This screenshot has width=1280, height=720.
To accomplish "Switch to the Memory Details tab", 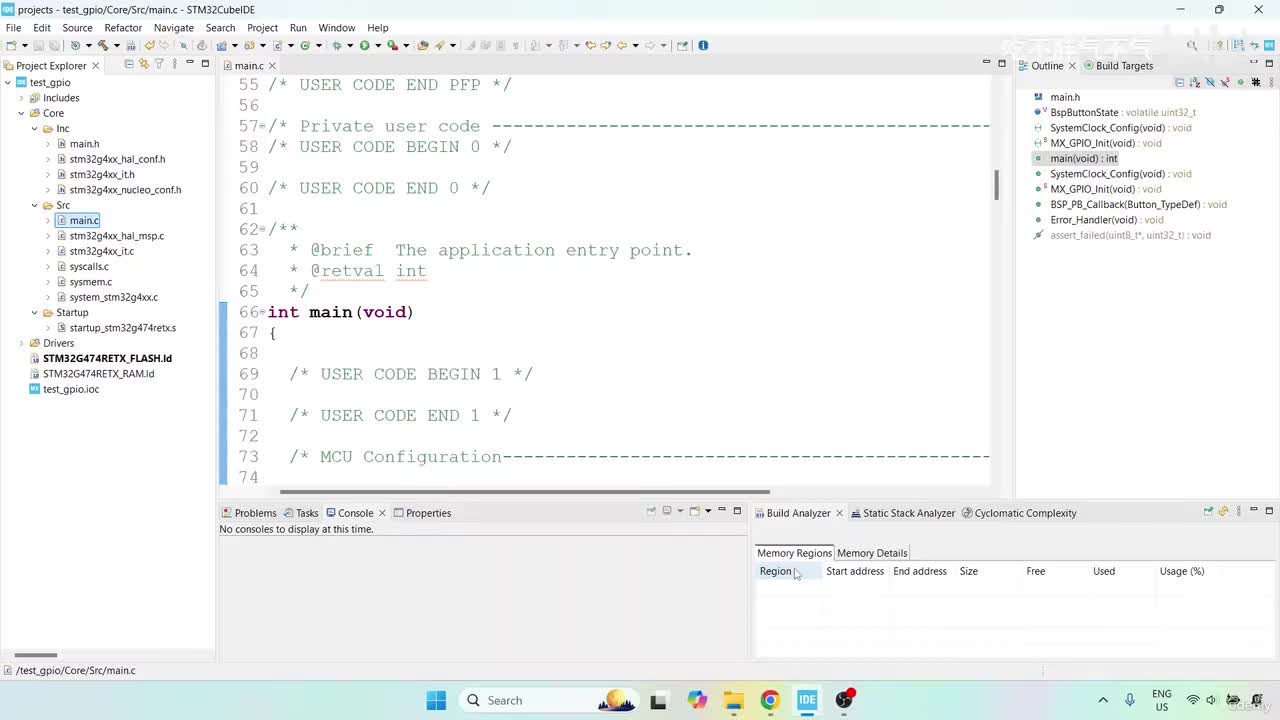I will tap(872, 553).
